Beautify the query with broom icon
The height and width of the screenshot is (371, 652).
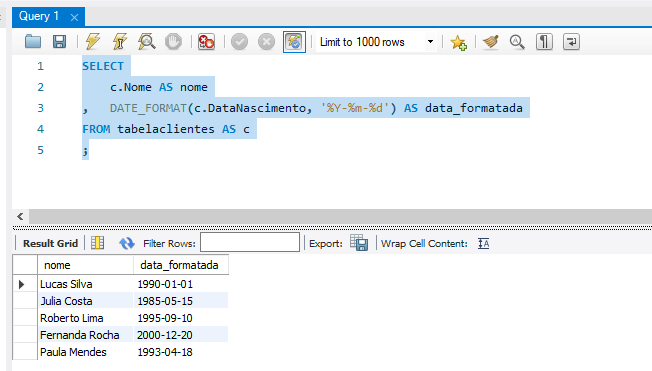click(x=491, y=42)
